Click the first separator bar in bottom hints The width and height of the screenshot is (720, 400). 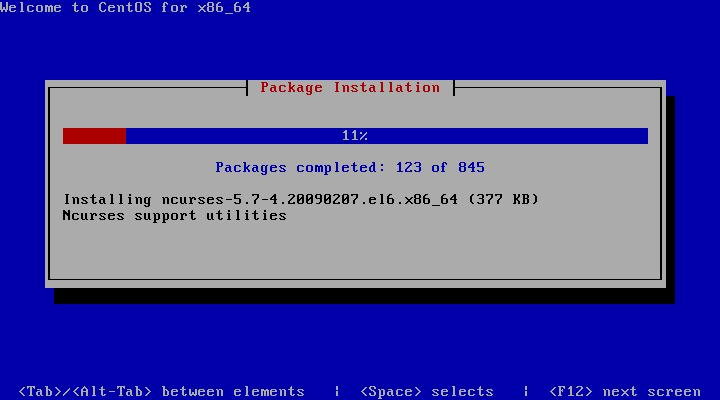[x=337, y=391]
